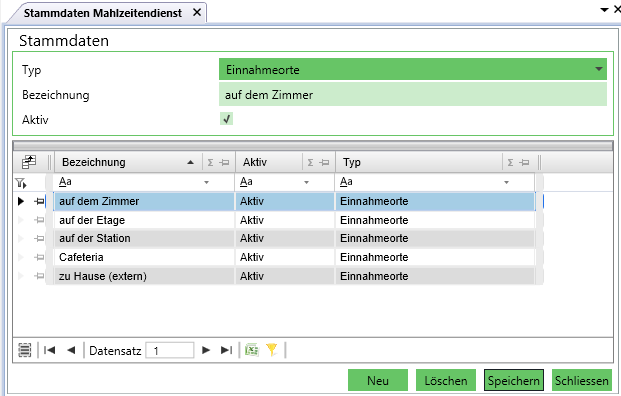Pin the 'auf dem Zimmer' row
Image resolution: width=621 pixels, height=396 pixels.
[39, 202]
